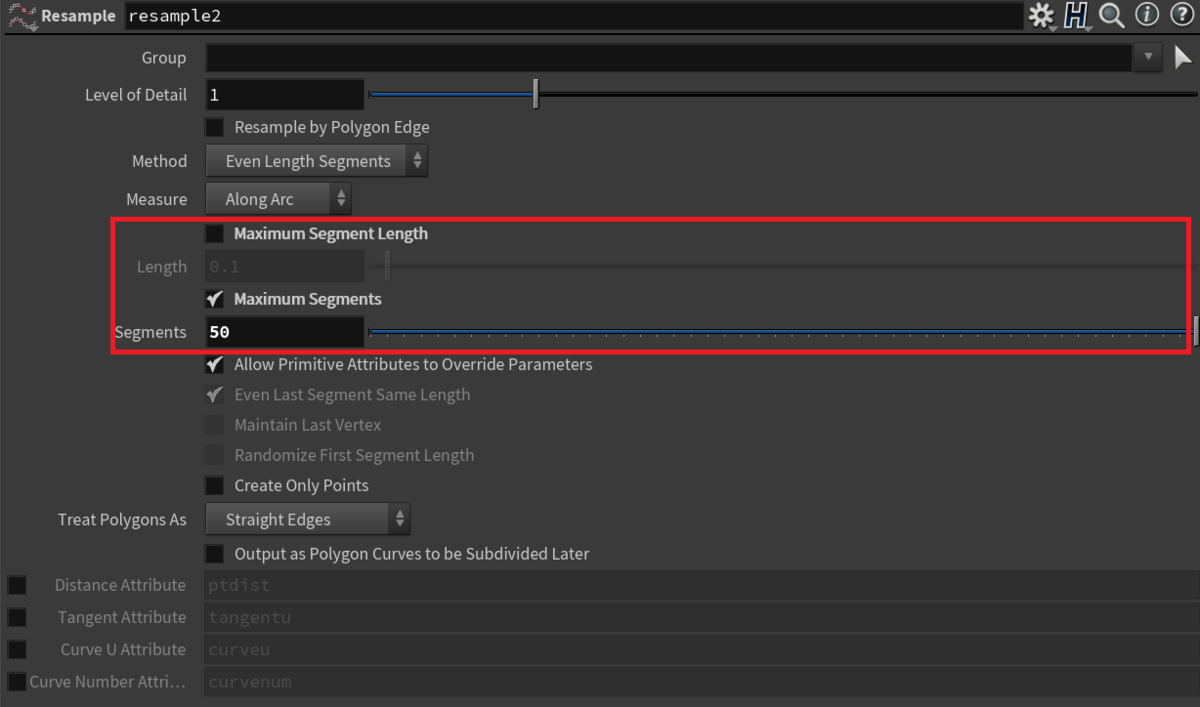This screenshot has height=707, width=1200.
Task: Open the Houdini H presets menu
Action: [x=1076, y=15]
